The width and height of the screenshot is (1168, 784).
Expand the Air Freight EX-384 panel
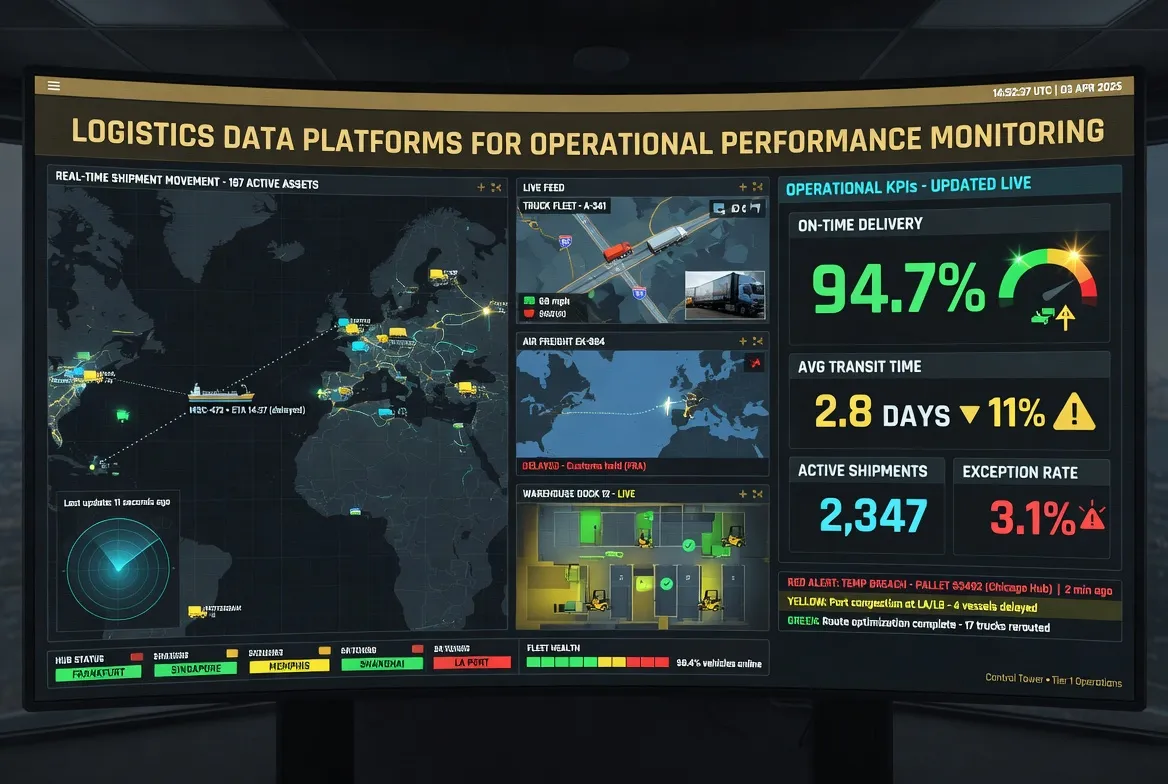(x=743, y=340)
